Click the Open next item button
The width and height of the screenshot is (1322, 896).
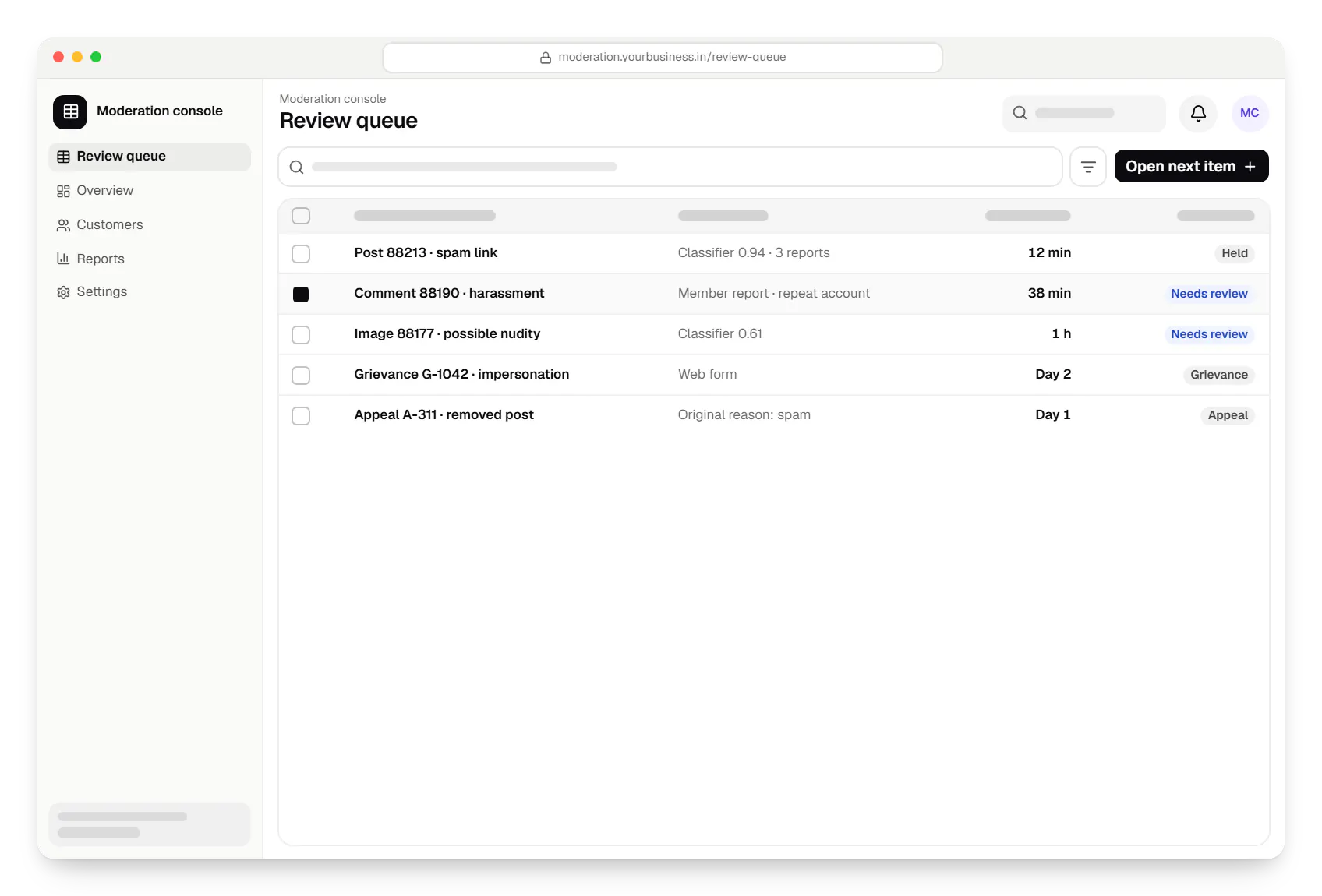pyautogui.click(x=1191, y=167)
